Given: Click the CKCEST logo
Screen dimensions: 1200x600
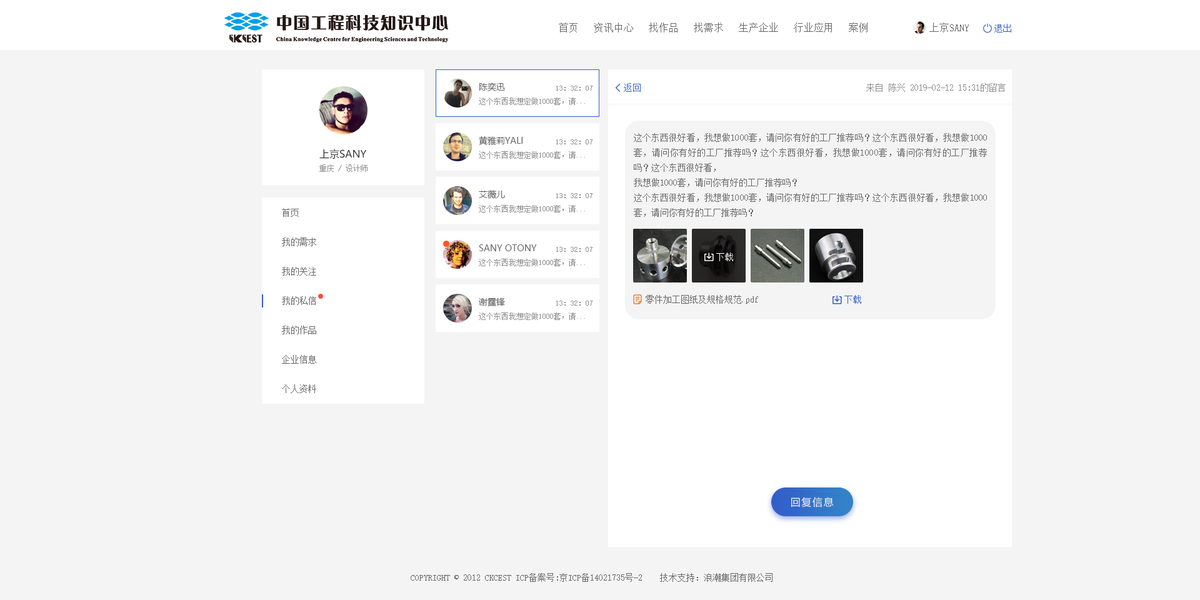Looking at the screenshot, I should click(336, 27).
